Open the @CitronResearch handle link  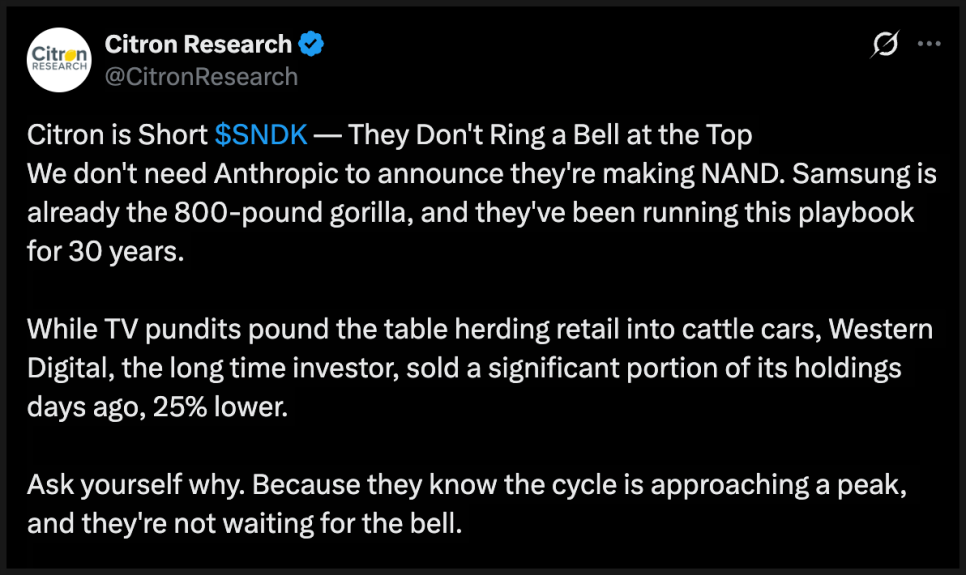coord(201,77)
